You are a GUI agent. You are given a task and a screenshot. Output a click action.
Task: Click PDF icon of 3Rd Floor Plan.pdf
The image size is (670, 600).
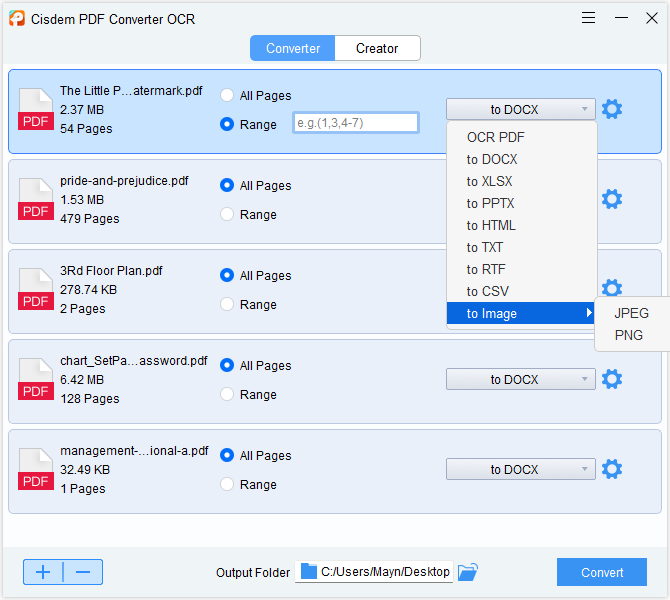pos(36,289)
